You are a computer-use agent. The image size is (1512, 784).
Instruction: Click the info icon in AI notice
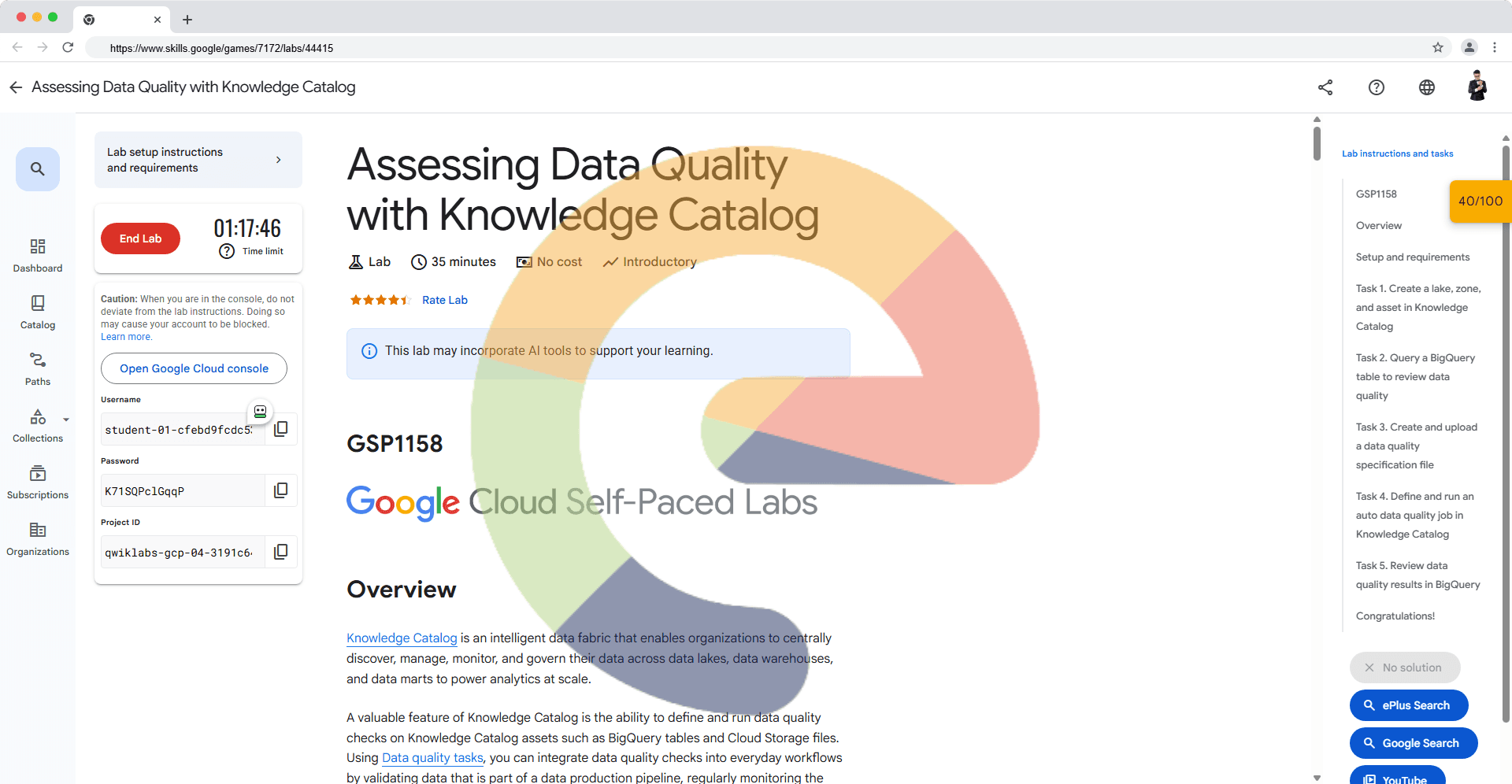369,351
